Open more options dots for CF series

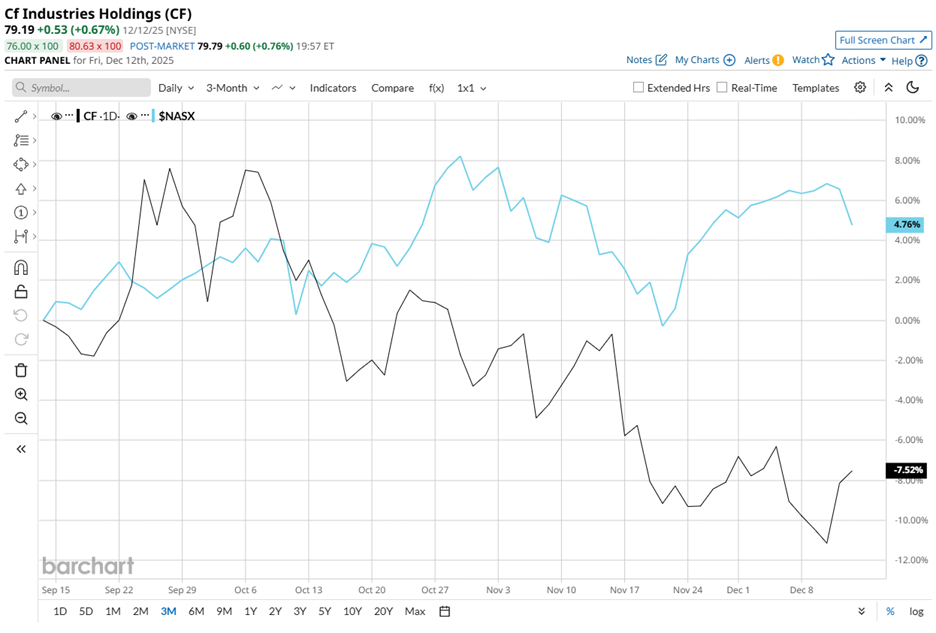(x=69, y=115)
